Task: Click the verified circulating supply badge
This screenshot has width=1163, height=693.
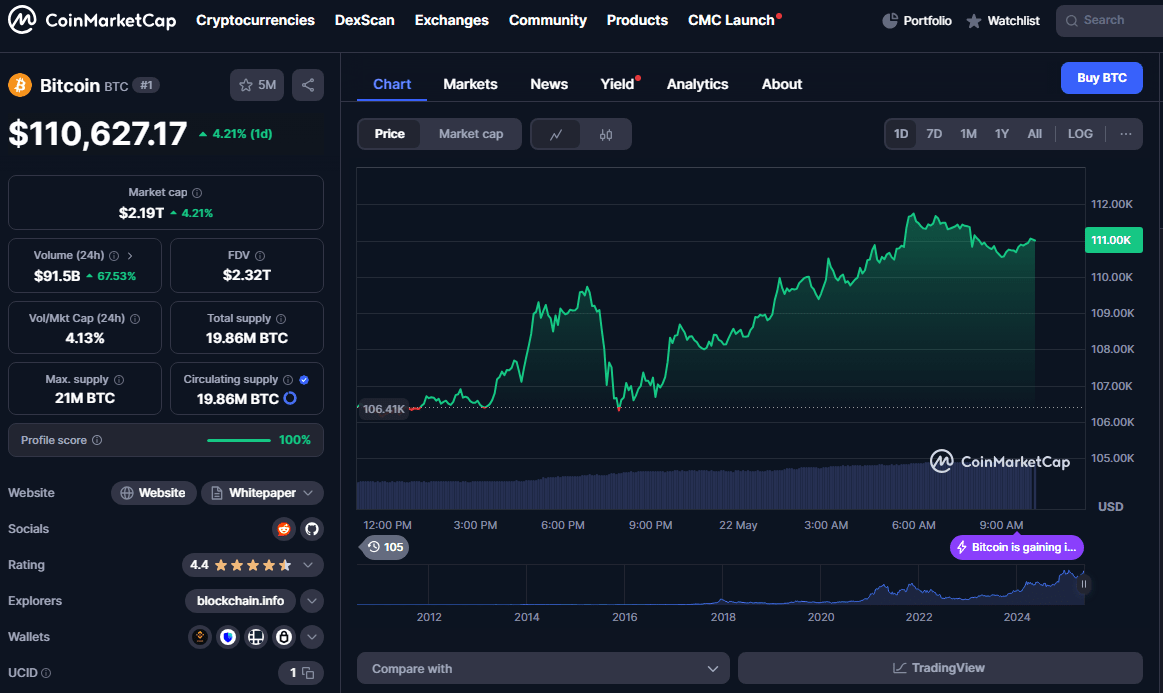Action: pyautogui.click(x=304, y=380)
